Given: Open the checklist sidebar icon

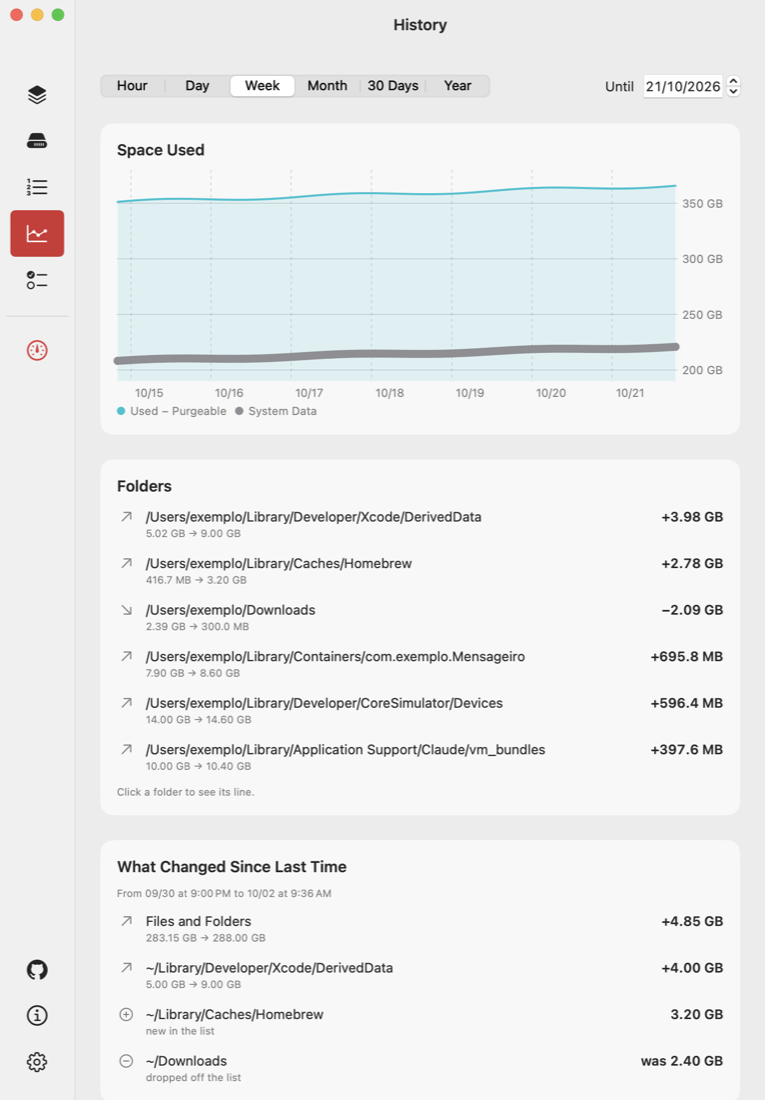Looking at the screenshot, I should [x=37, y=280].
